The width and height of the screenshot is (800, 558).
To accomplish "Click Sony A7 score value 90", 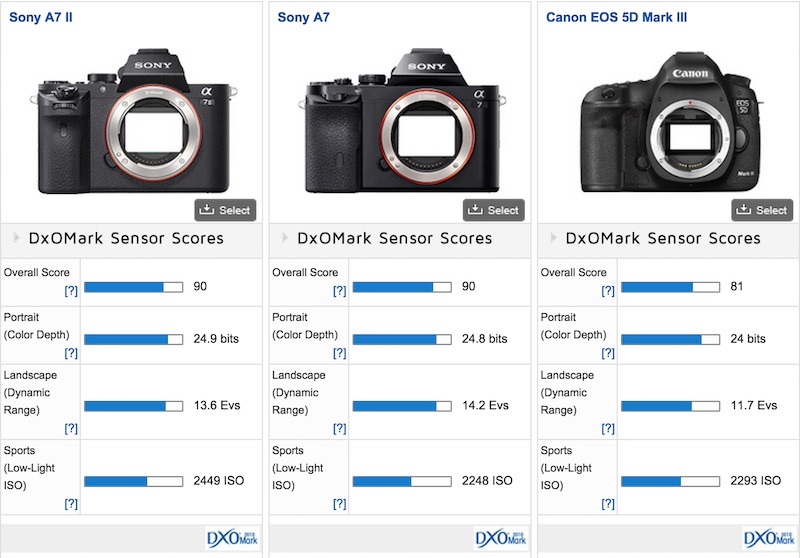I will (x=468, y=286).
